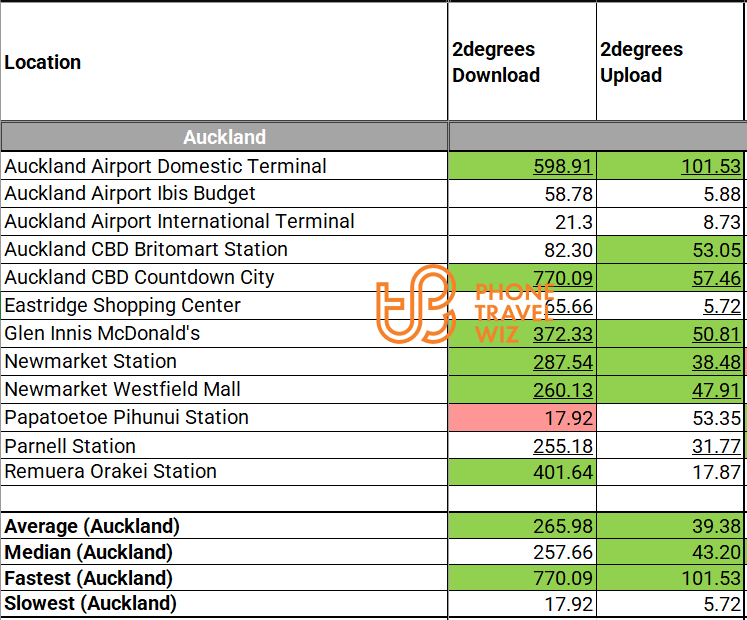Click the Auckland CBD Britomart Station cell
This screenshot has width=747, height=620.
pos(146,249)
